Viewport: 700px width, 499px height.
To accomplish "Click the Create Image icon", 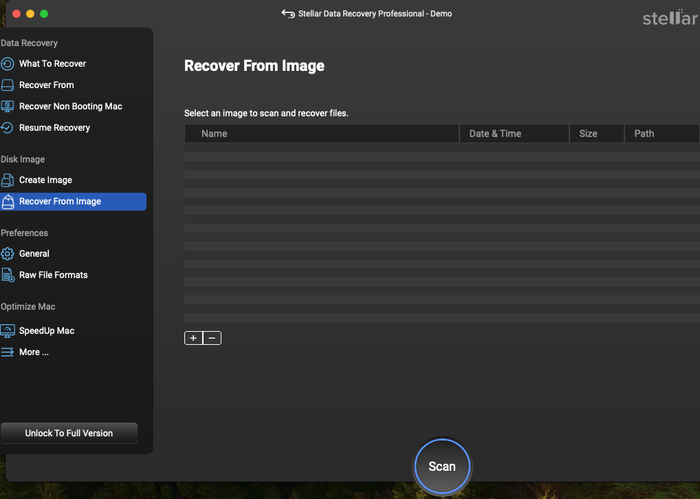I will click(7, 180).
